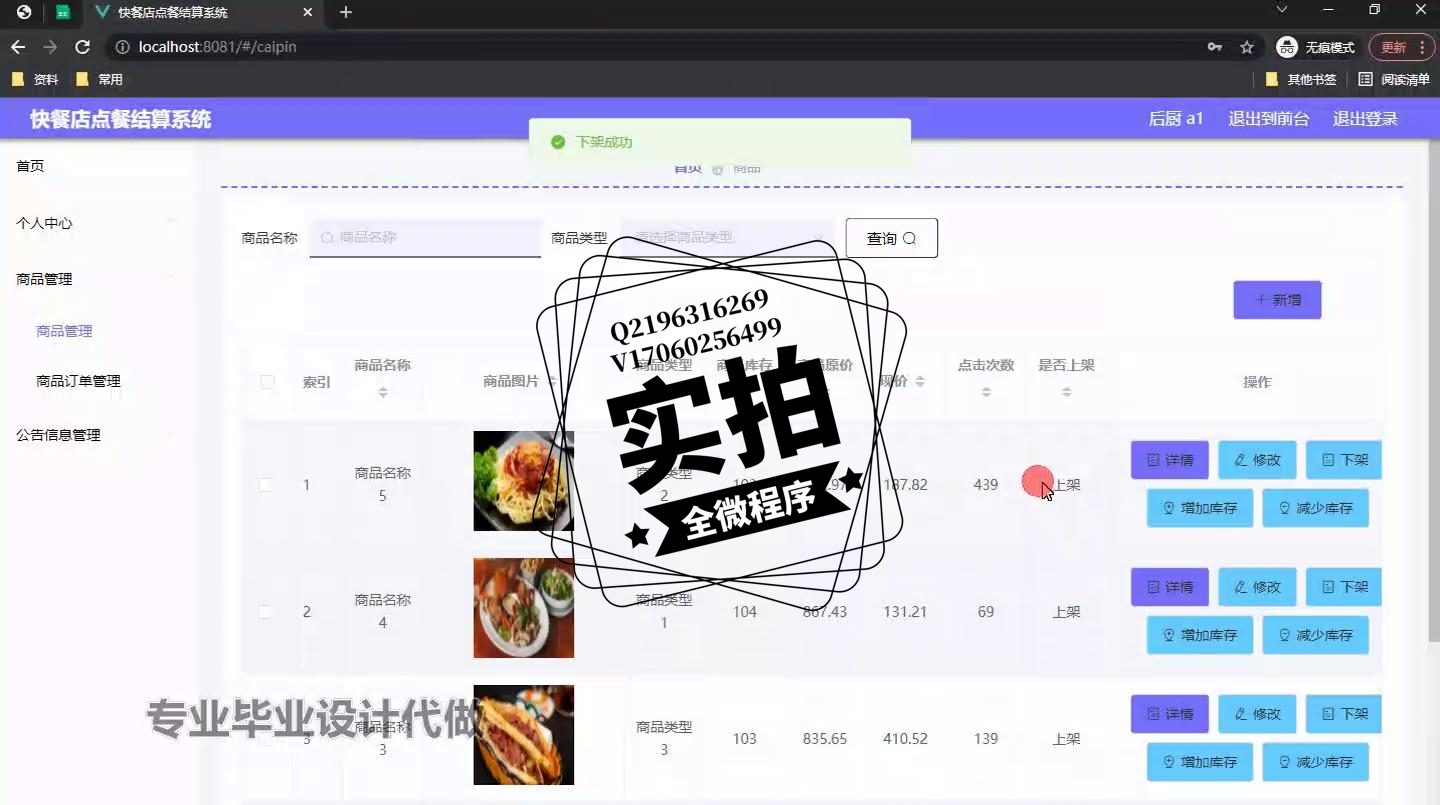The height and width of the screenshot is (805, 1440).
Task: Click 详情 for 商品名称 4
Action: click(1170, 587)
